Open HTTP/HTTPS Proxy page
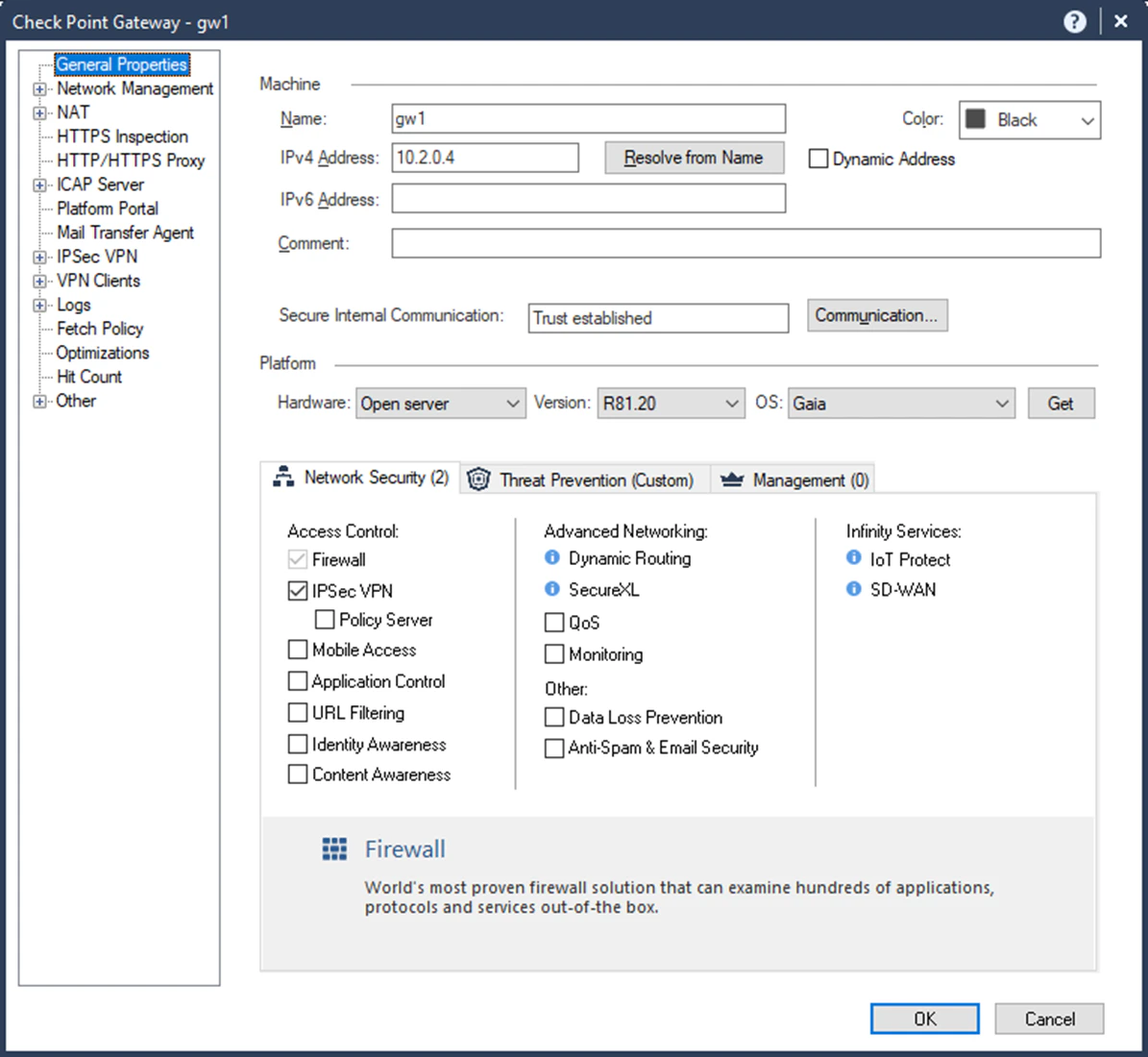 point(131,160)
